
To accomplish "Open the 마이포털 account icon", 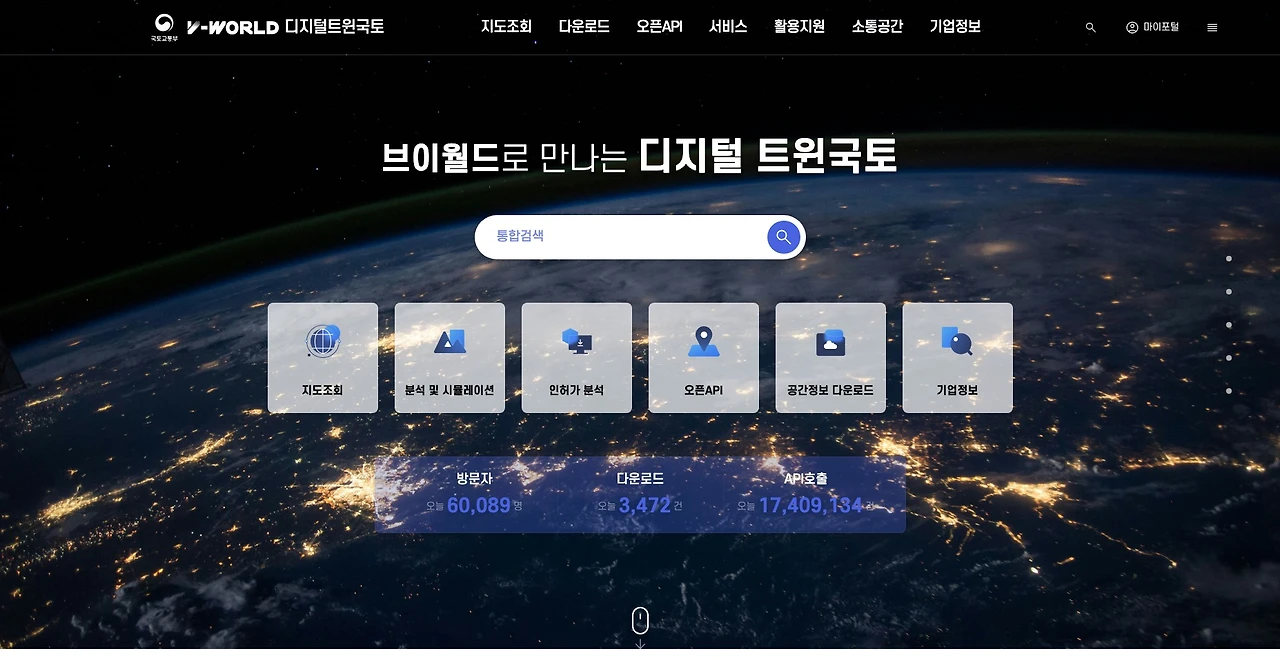I will (1153, 27).
